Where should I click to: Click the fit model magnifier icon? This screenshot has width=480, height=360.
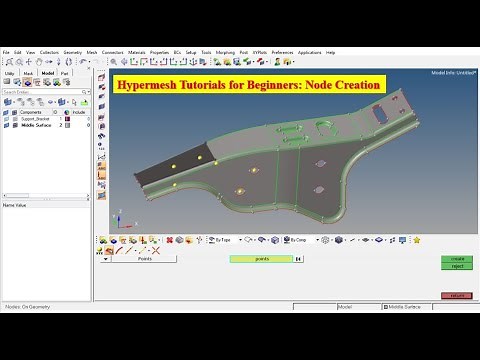pos(114,62)
